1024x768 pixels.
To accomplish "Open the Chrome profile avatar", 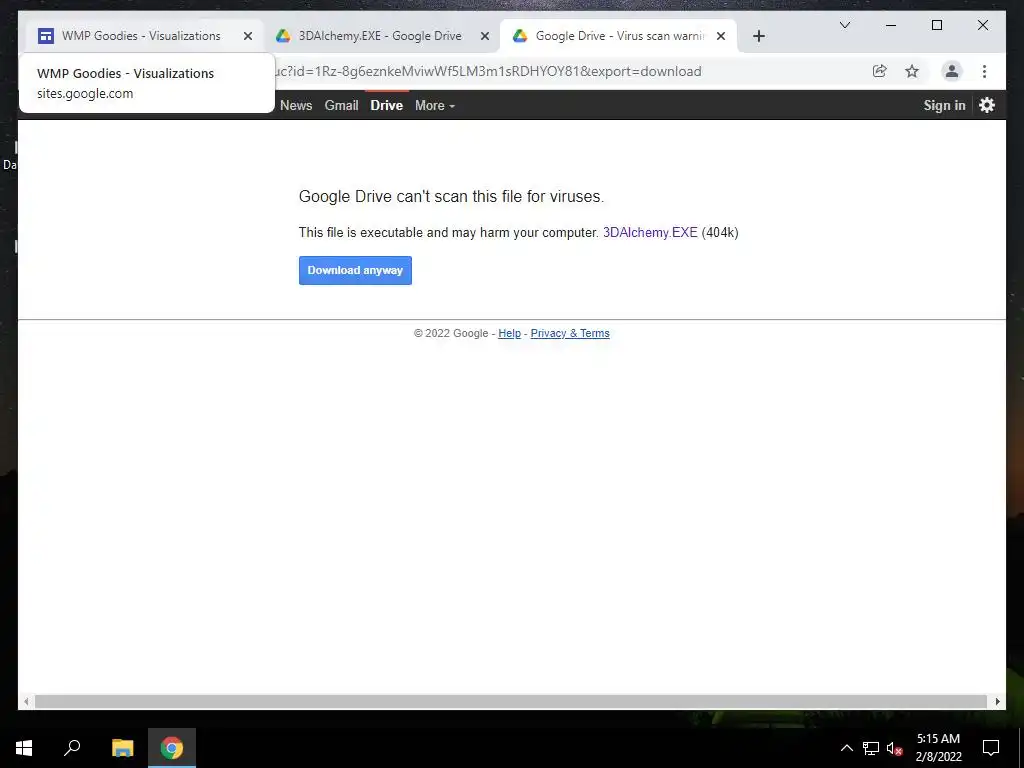I will tap(952, 71).
